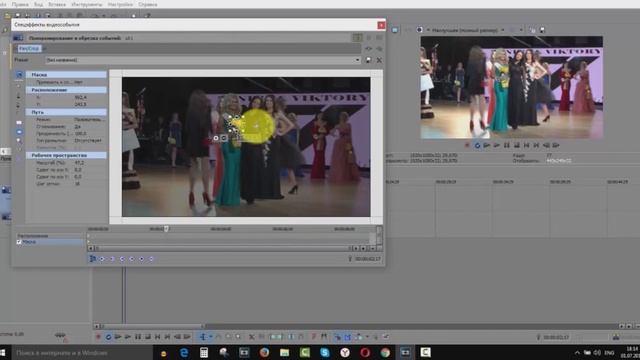Click save preset floppy icon

tap(369, 60)
